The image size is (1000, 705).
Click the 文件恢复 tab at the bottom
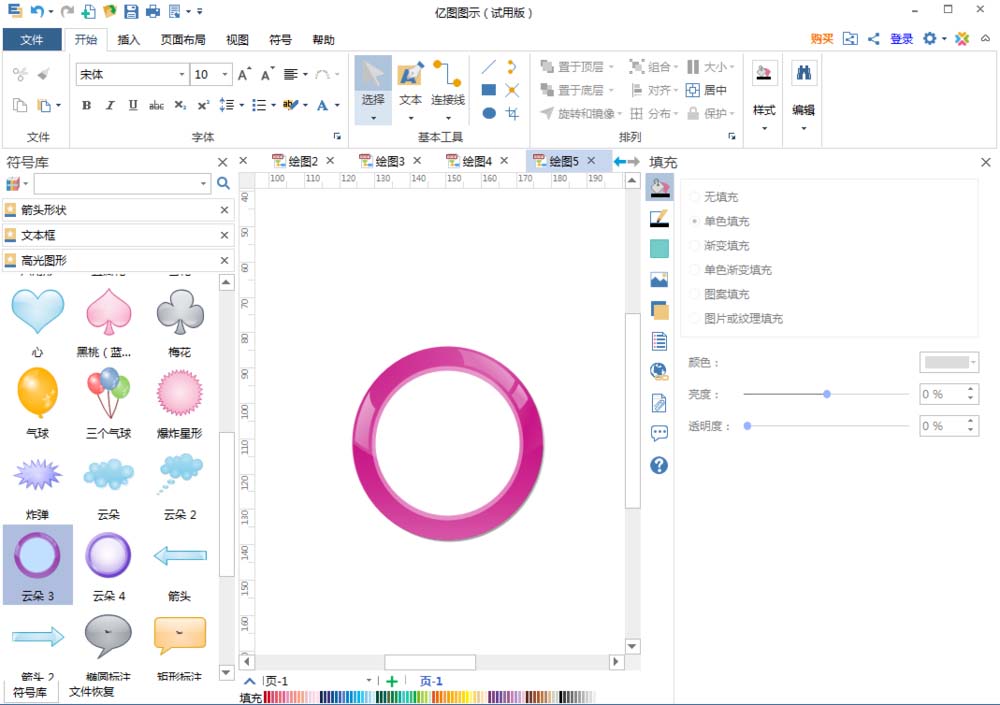(91, 692)
